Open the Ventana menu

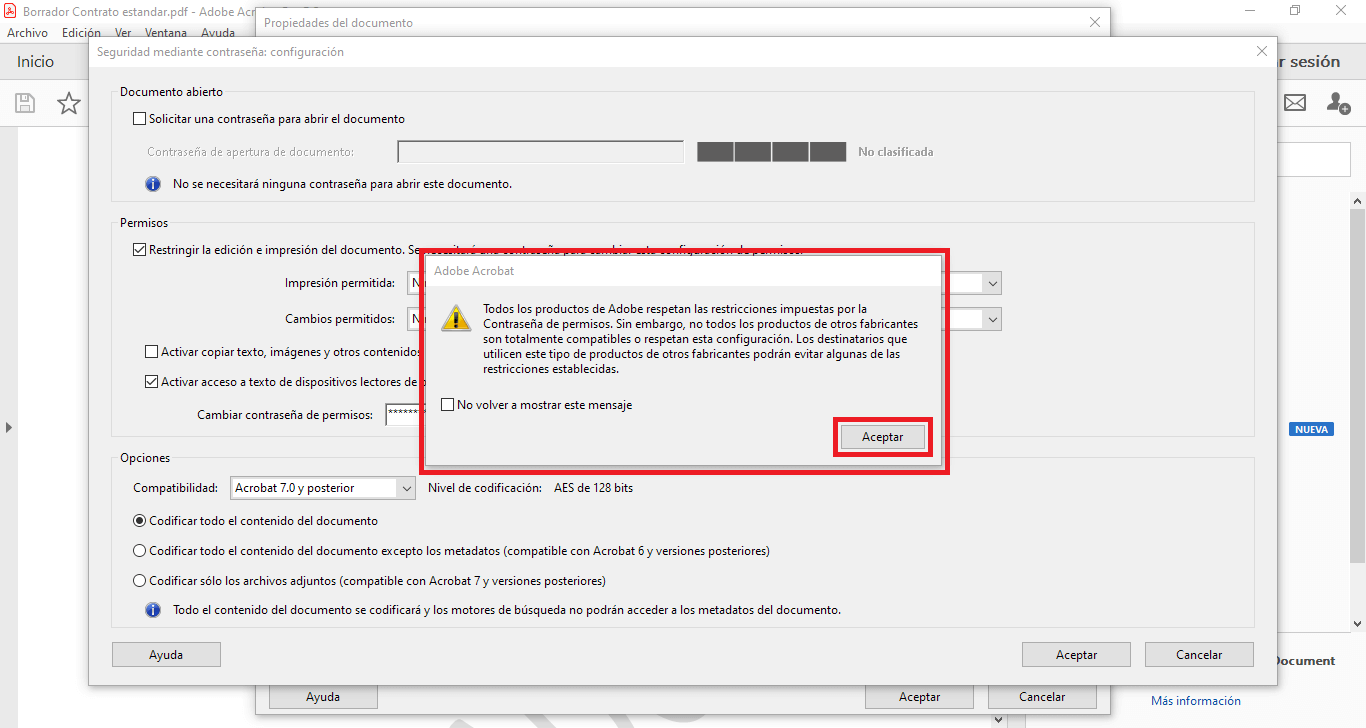point(166,33)
